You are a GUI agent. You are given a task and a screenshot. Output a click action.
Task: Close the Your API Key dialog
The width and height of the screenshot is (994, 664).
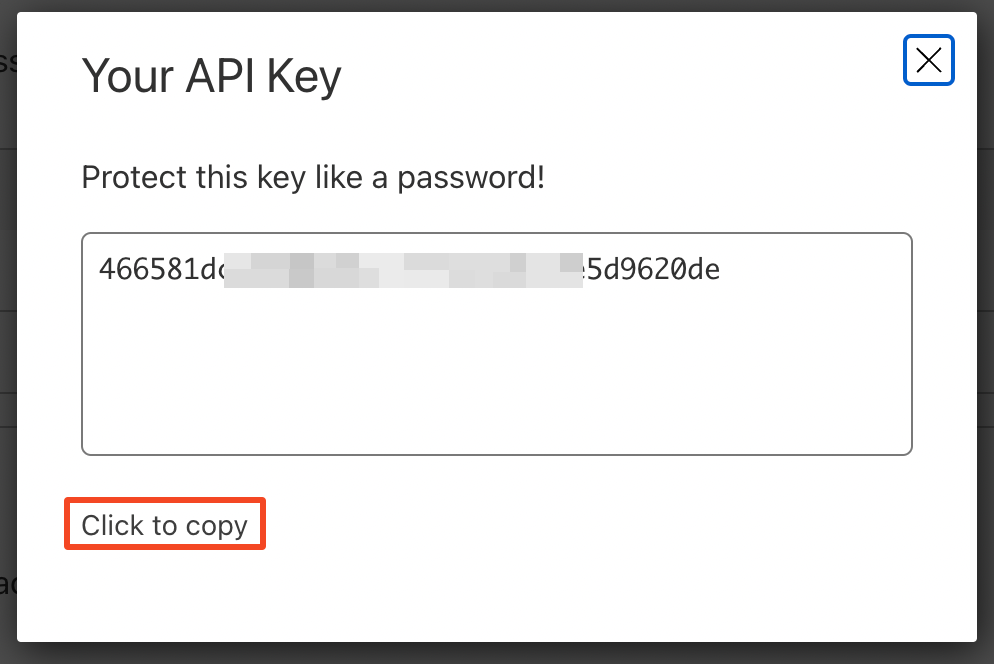tap(929, 60)
